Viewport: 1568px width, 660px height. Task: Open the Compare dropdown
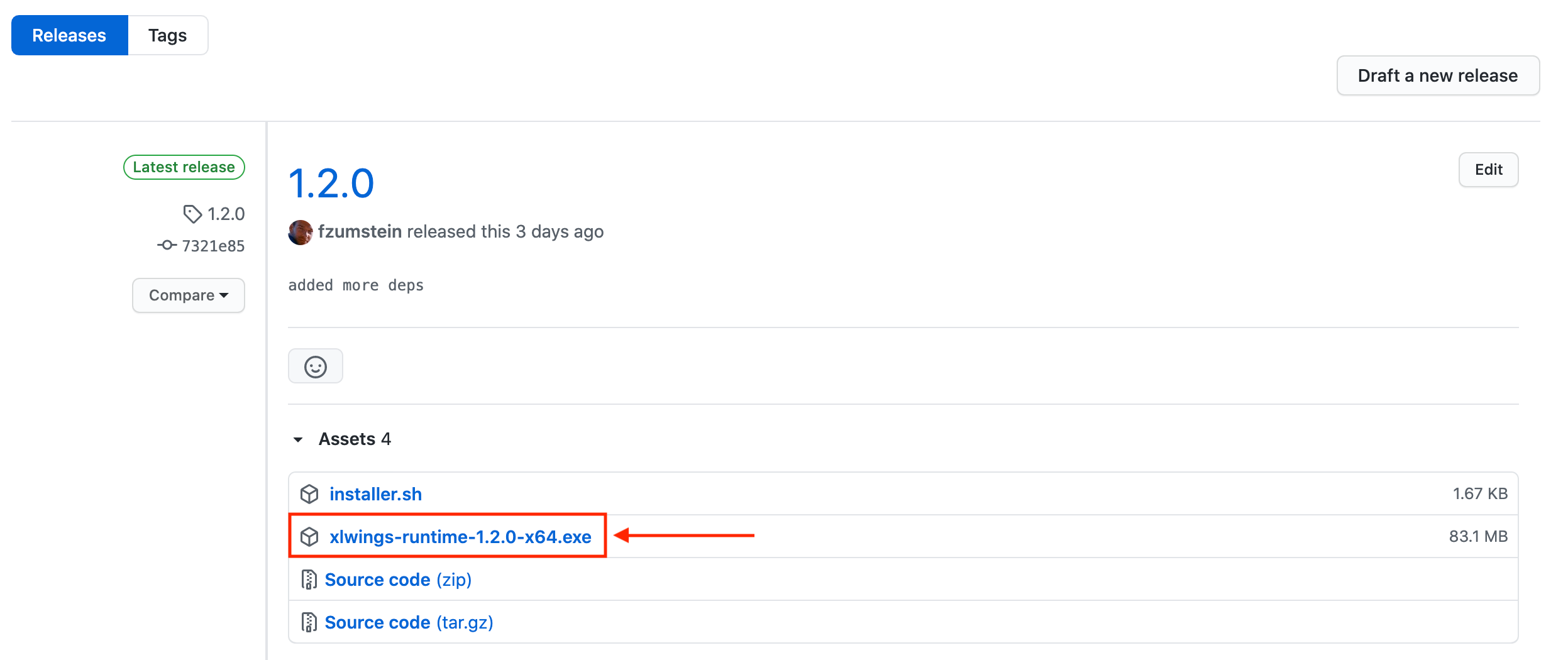tap(189, 295)
